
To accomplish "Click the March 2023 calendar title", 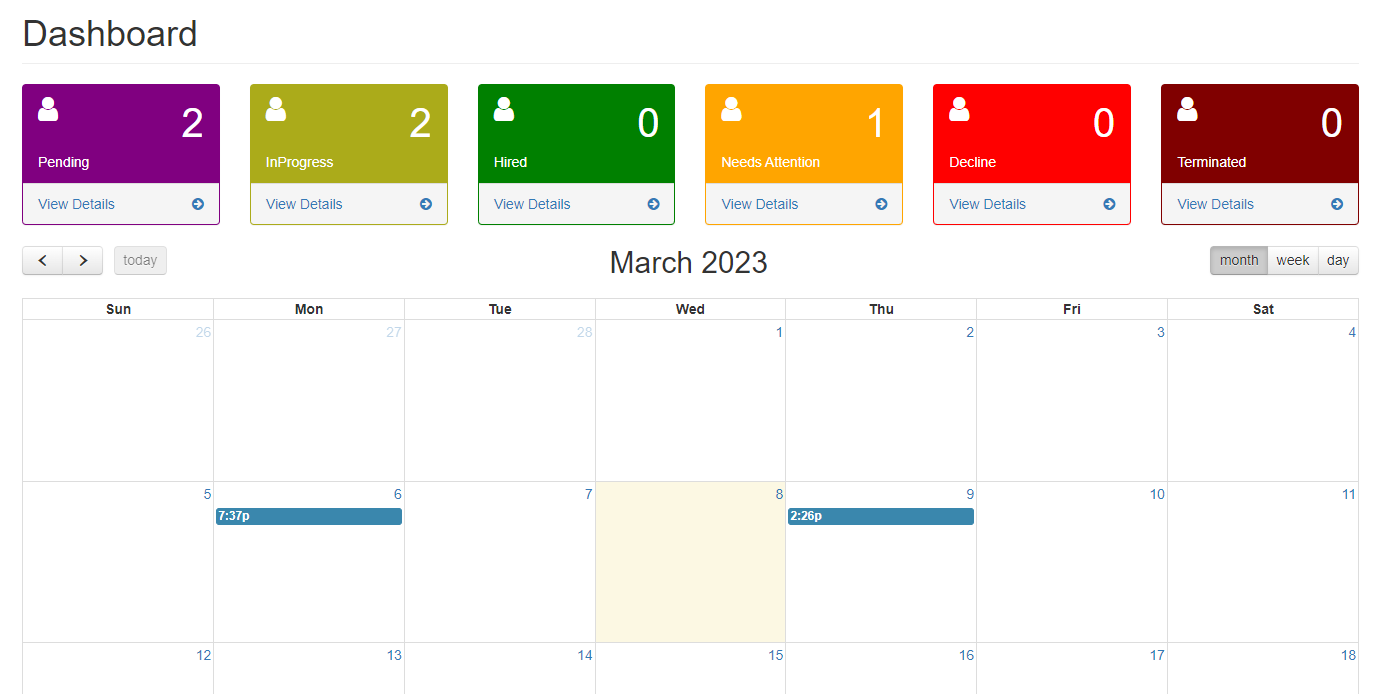I will point(689,262).
